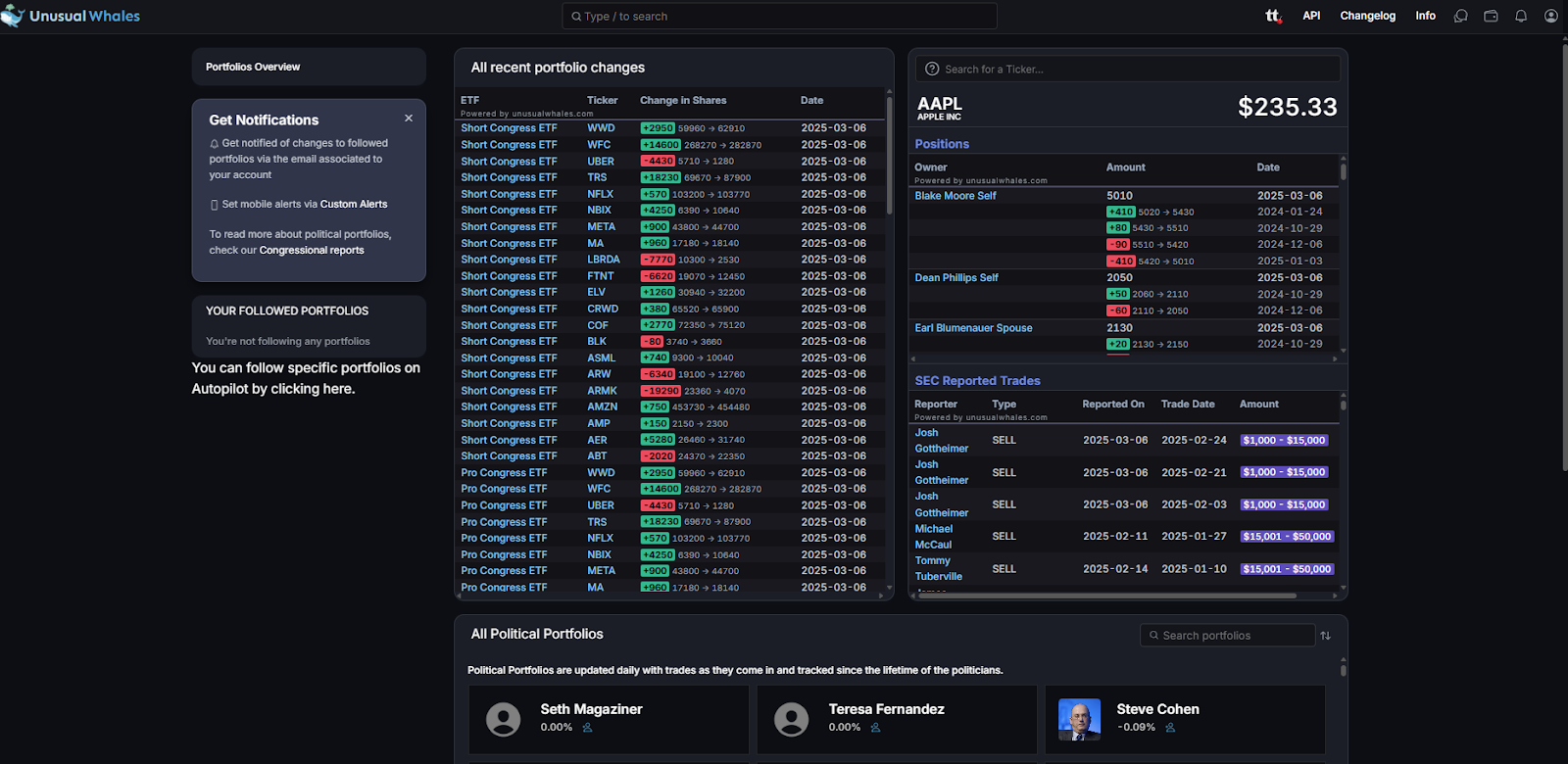Viewport: 1568px width, 764px height.
Task: Focus the Search portfolios field
Action: (1227, 636)
